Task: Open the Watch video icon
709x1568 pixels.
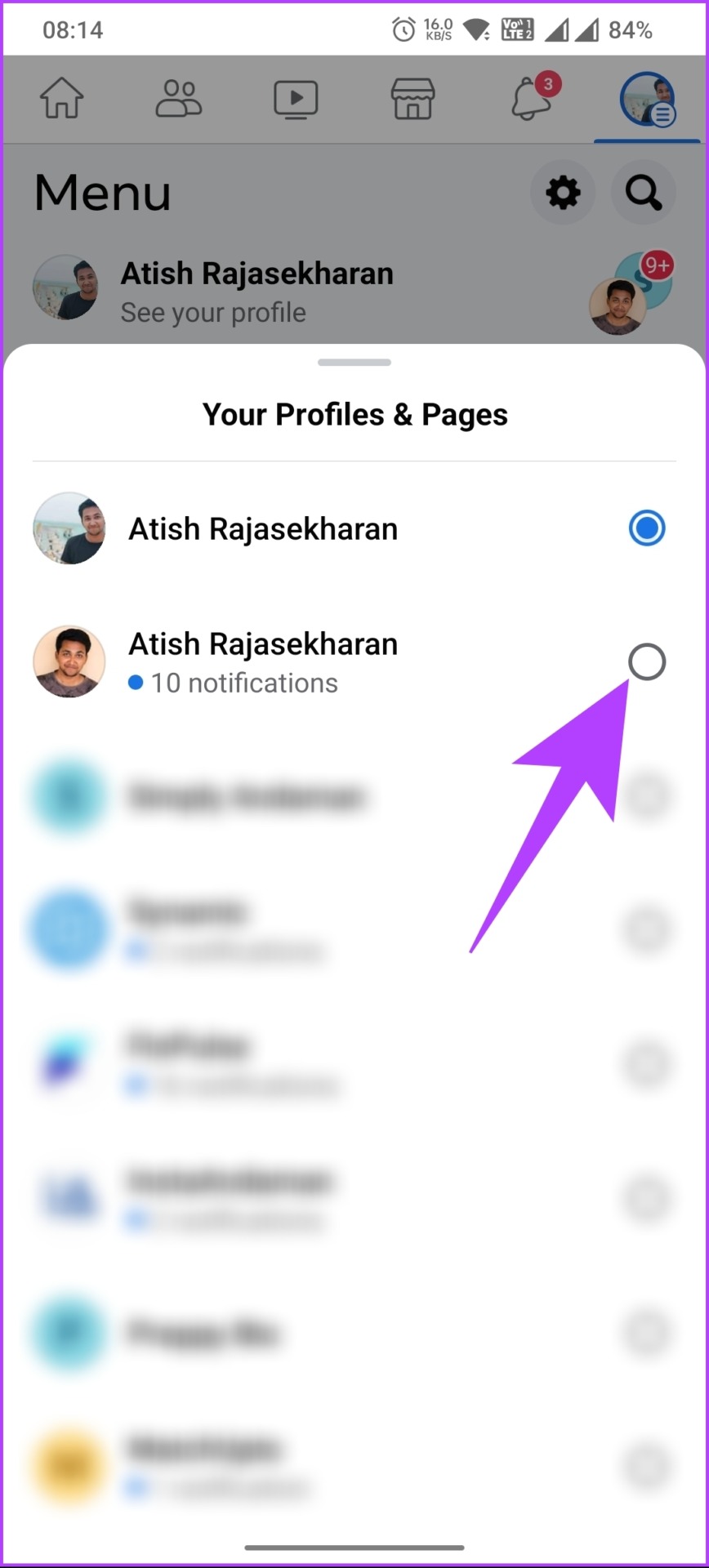Action: 296,100
